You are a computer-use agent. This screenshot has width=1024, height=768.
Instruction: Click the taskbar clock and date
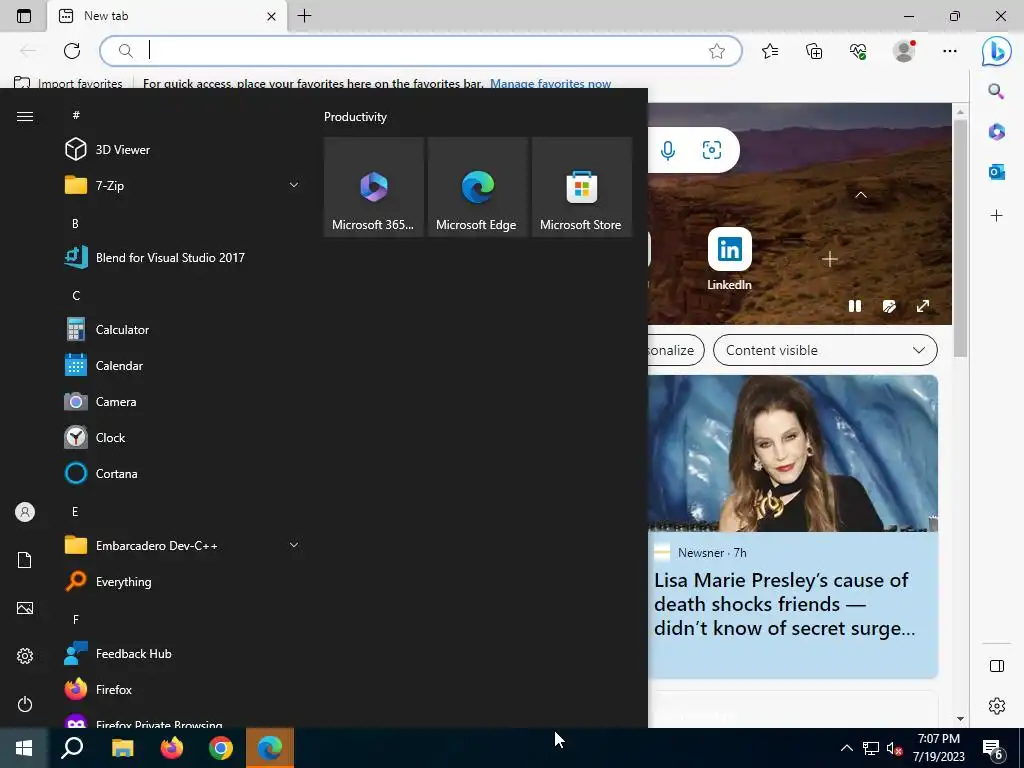pyautogui.click(x=938, y=748)
